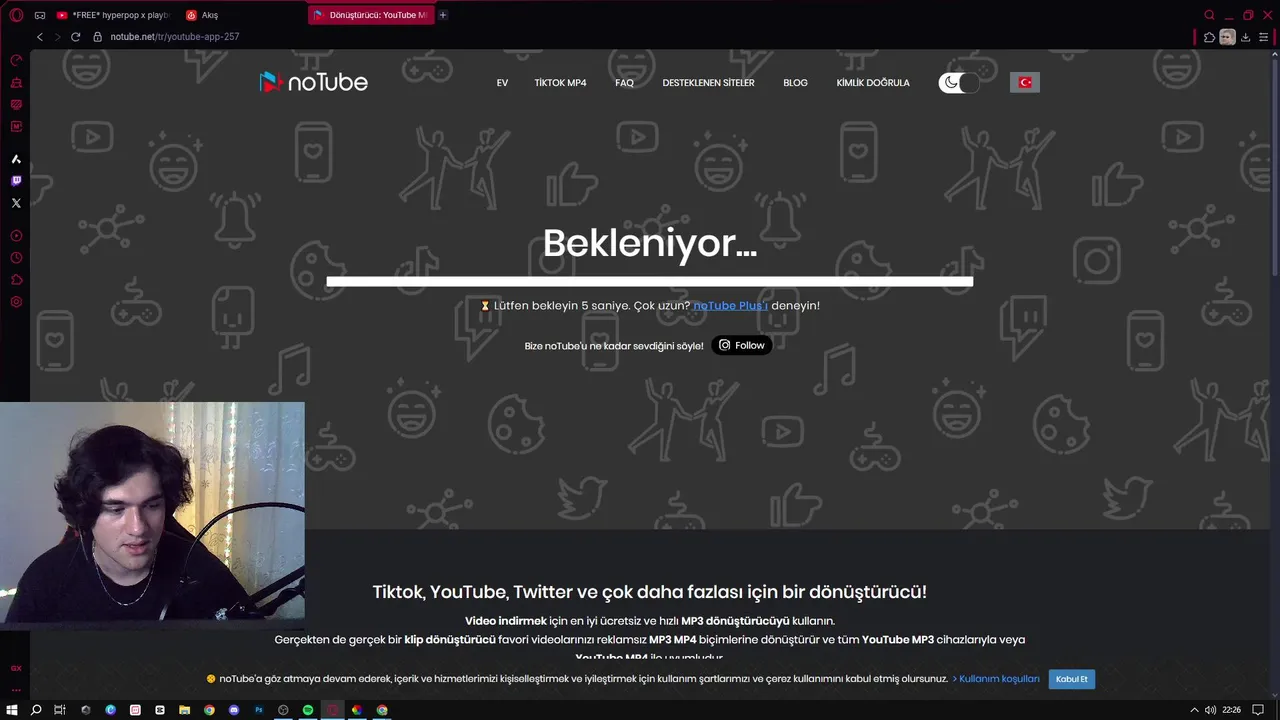The width and height of the screenshot is (1280, 720).
Task: Reload the page with the refresh icon
Action: 75,37
